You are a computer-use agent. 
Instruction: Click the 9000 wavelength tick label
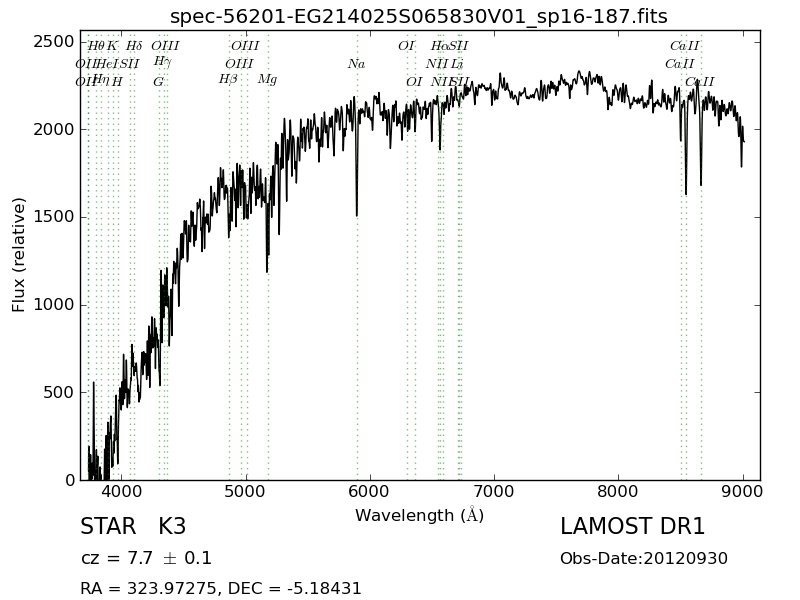point(743,492)
